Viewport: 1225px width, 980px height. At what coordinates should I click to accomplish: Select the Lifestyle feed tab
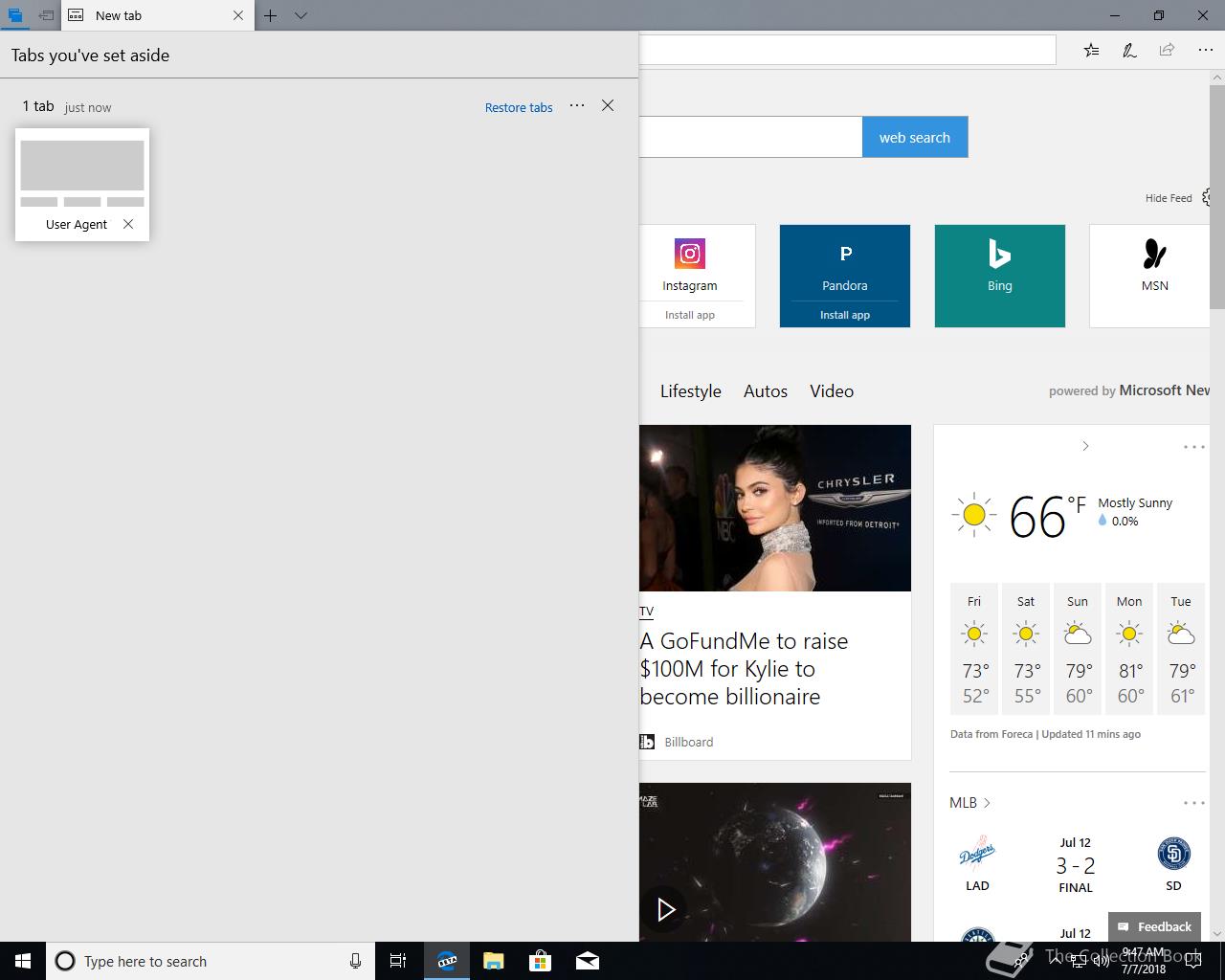pyautogui.click(x=691, y=390)
